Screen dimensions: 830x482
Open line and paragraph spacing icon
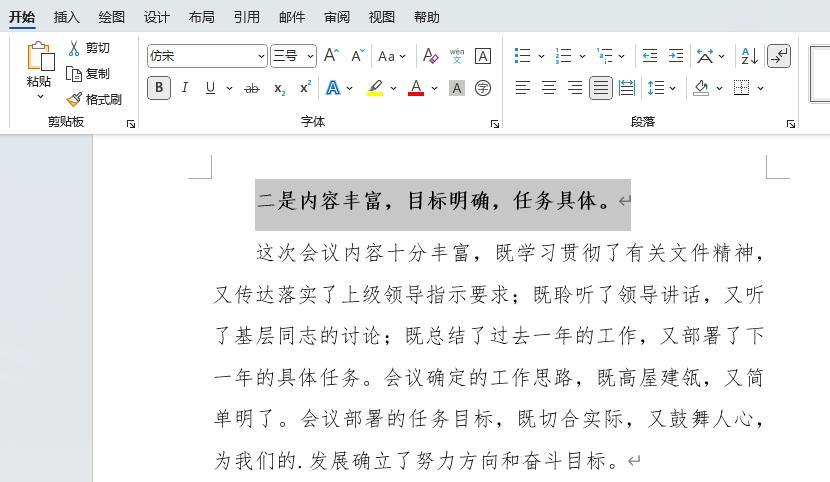pos(656,88)
